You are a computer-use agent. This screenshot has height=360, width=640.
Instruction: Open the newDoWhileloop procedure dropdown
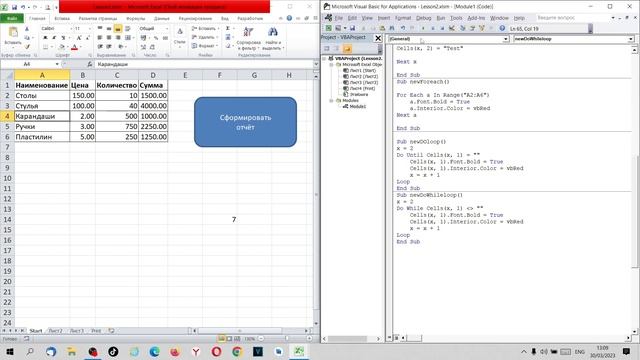tap(631, 39)
